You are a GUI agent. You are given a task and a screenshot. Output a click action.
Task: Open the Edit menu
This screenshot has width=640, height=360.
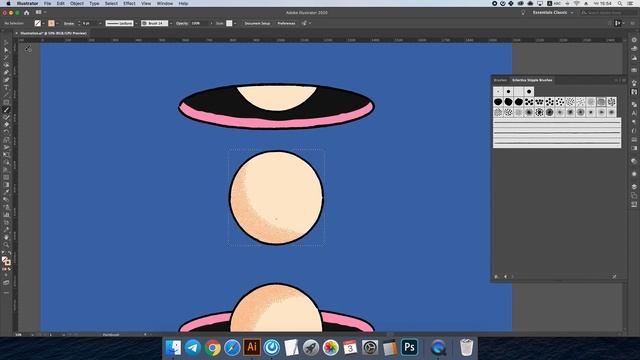60,3
